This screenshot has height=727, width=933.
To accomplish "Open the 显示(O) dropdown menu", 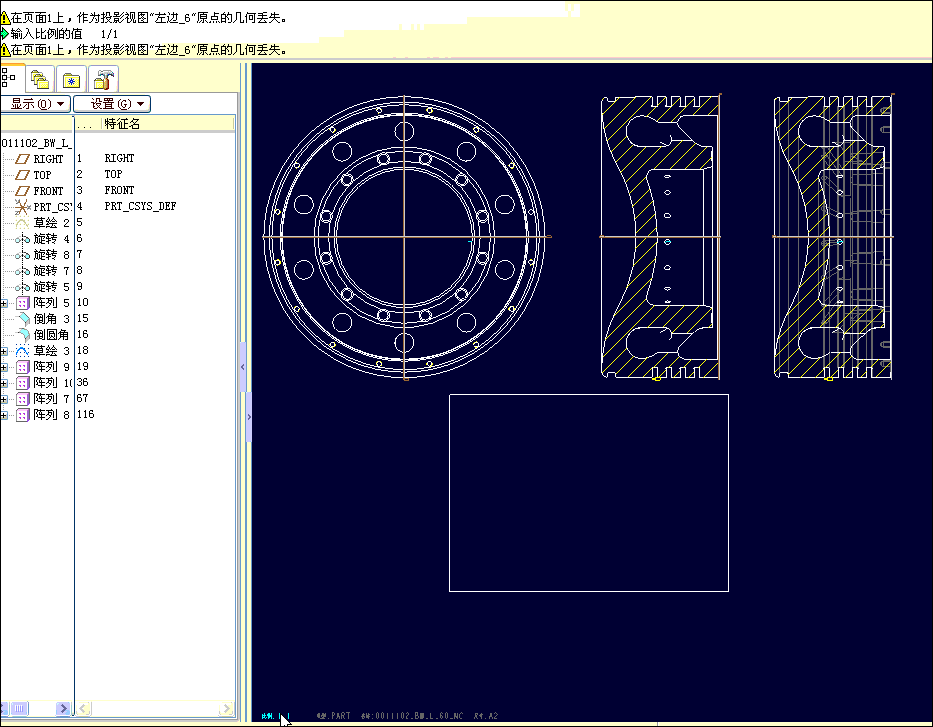I will (x=35, y=104).
